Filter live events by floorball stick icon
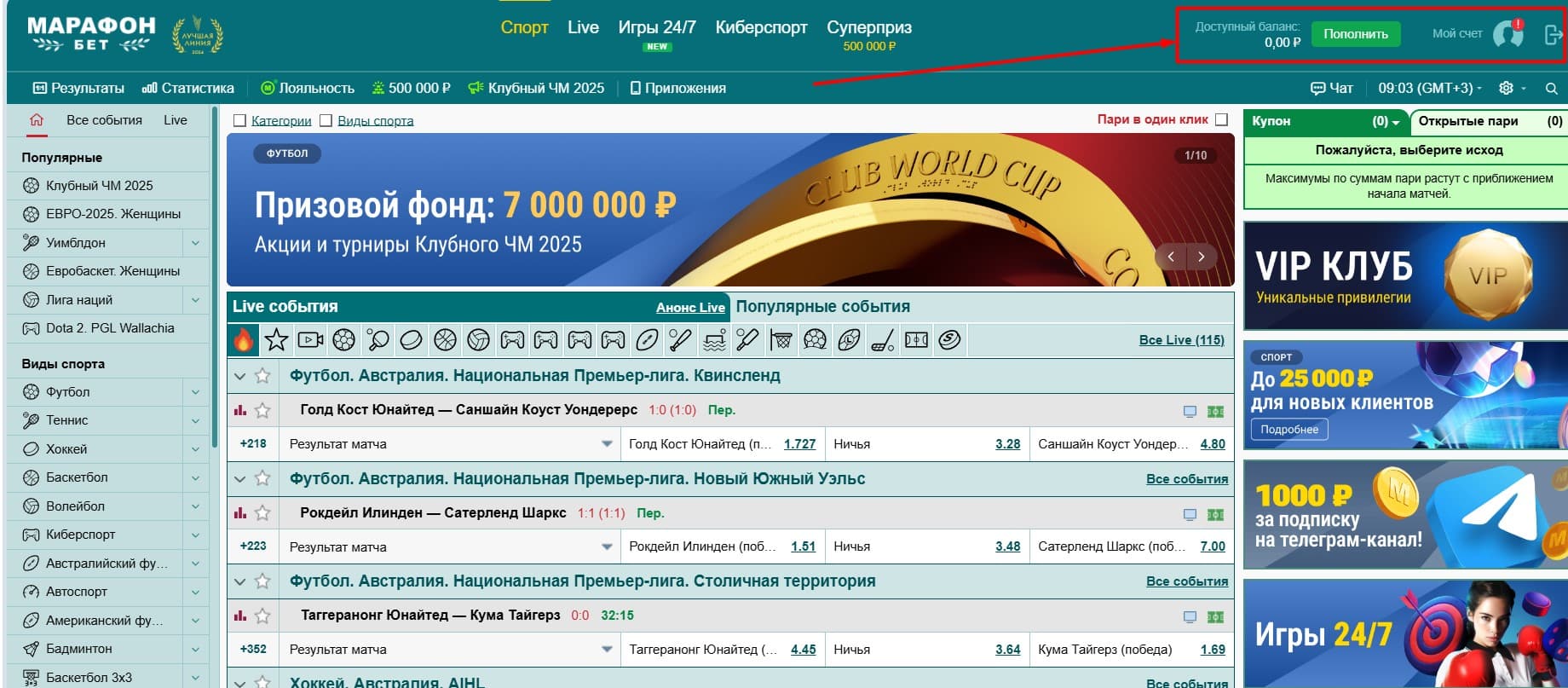The width and height of the screenshot is (1568, 688). point(882,340)
